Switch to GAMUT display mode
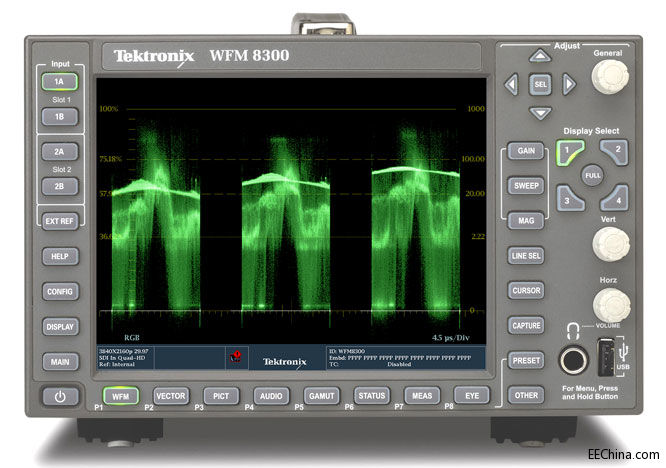 tap(322, 396)
